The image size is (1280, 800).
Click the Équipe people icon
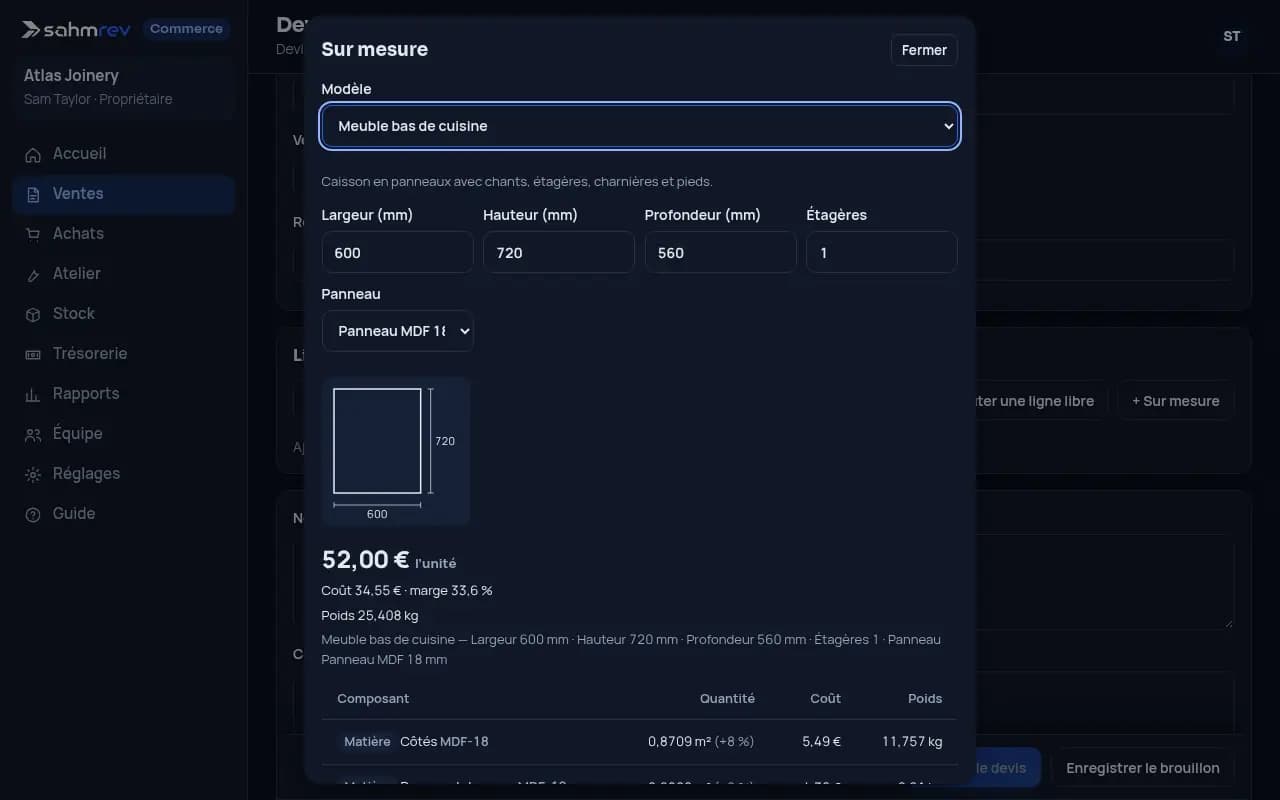click(33, 434)
